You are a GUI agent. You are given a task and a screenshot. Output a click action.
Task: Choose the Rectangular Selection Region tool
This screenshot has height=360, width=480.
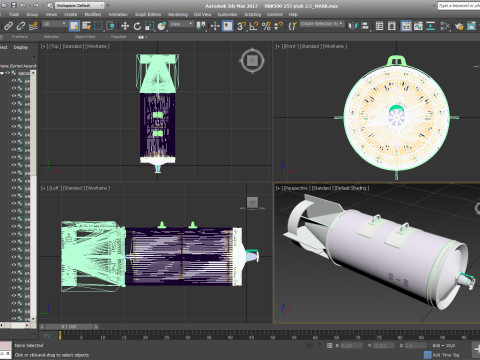coord(98,26)
